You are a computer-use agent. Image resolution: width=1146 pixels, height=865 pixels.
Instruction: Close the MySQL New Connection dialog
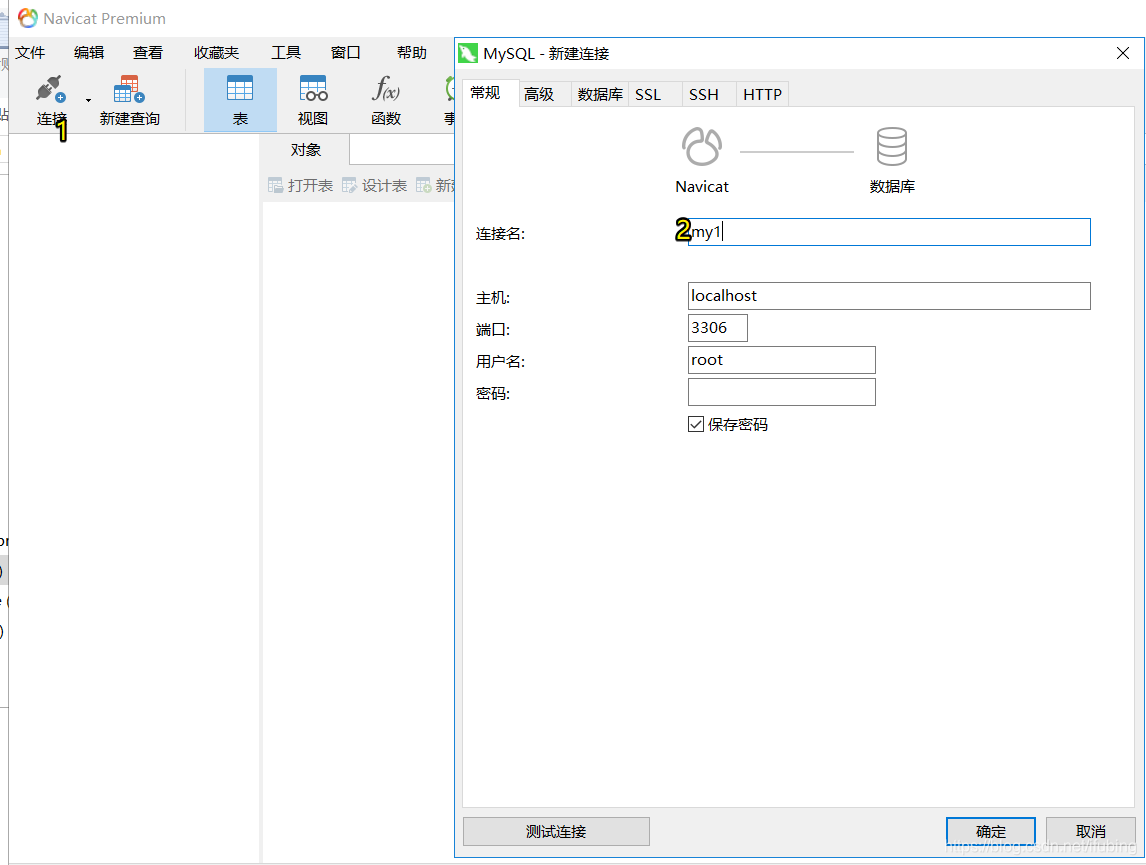point(1123,53)
